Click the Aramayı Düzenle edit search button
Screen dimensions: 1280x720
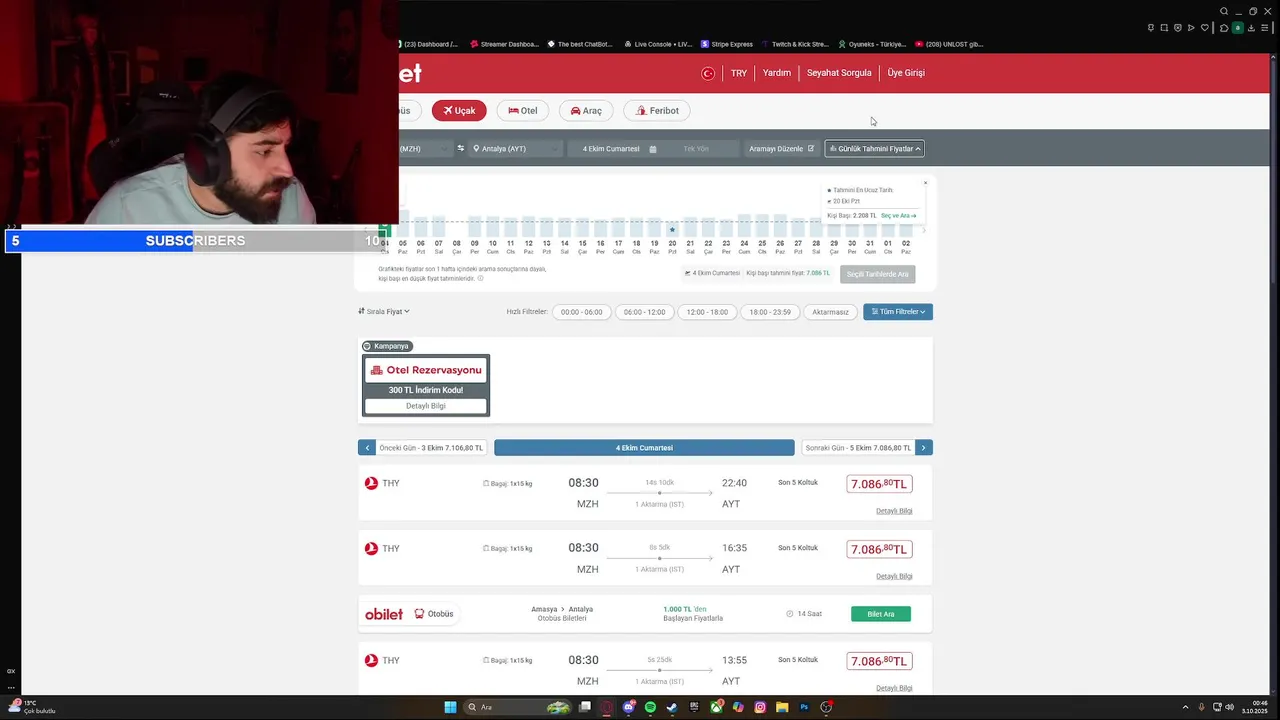click(x=782, y=149)
